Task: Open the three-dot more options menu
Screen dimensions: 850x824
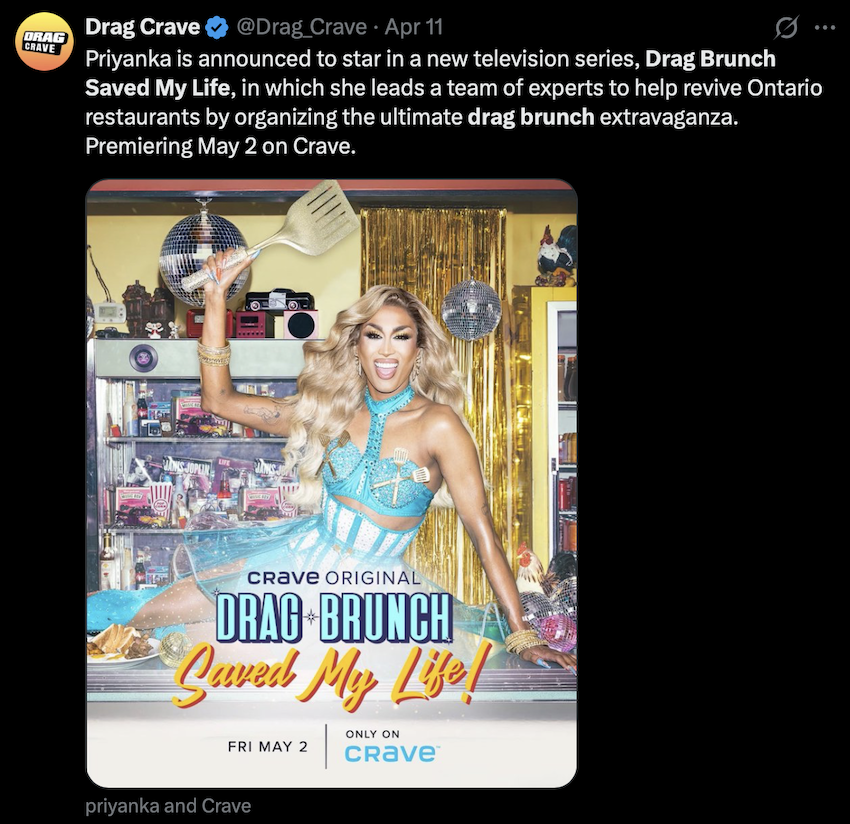Action: (x=825, y=28)
